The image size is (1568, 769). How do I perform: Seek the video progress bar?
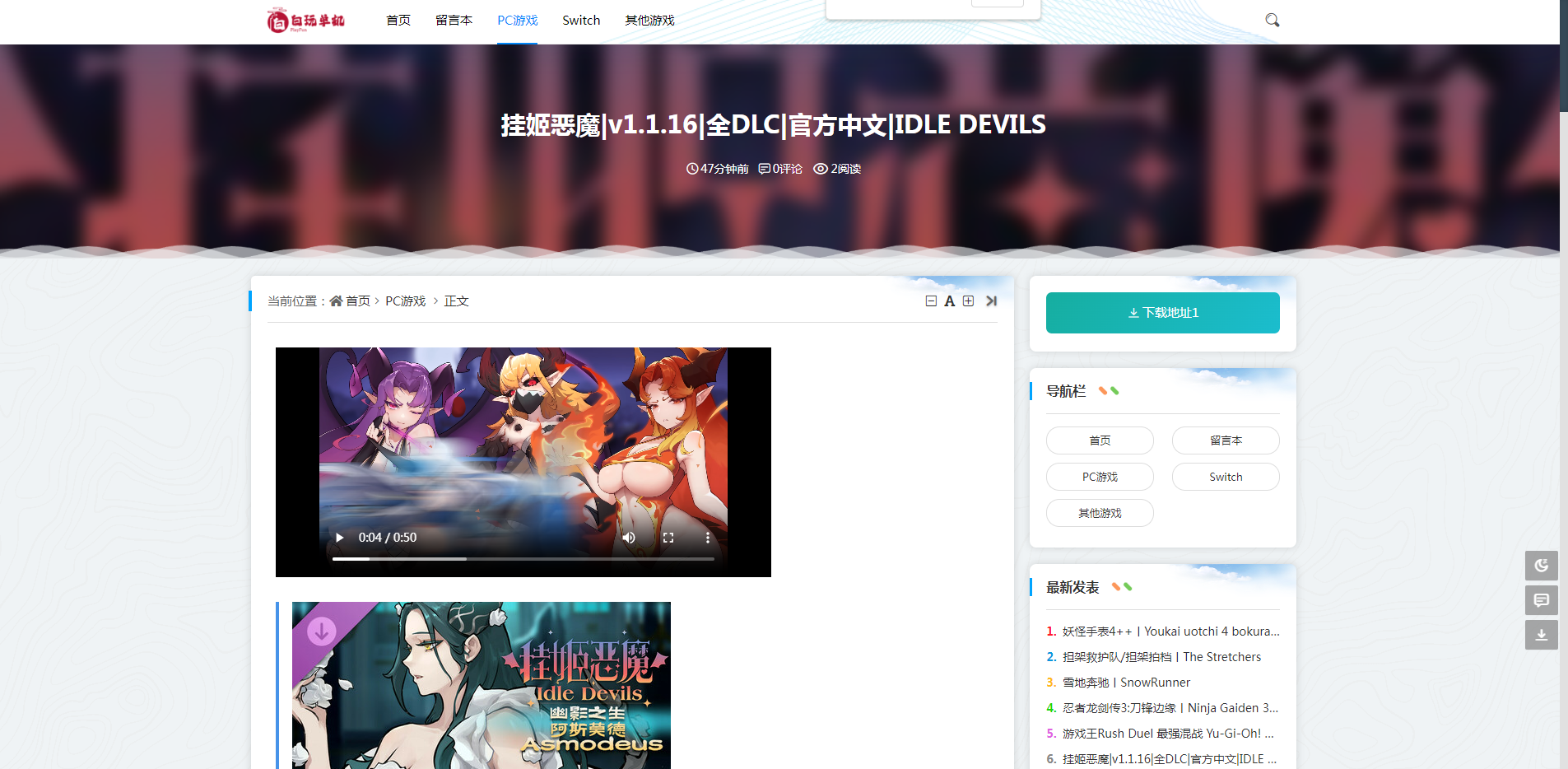523,559
